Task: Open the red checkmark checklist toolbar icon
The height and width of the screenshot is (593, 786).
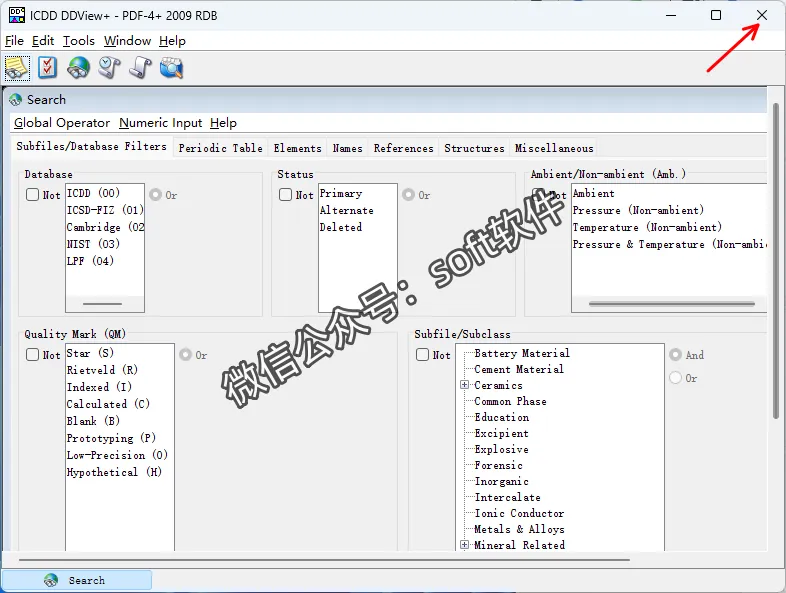Action: (48, 68)
